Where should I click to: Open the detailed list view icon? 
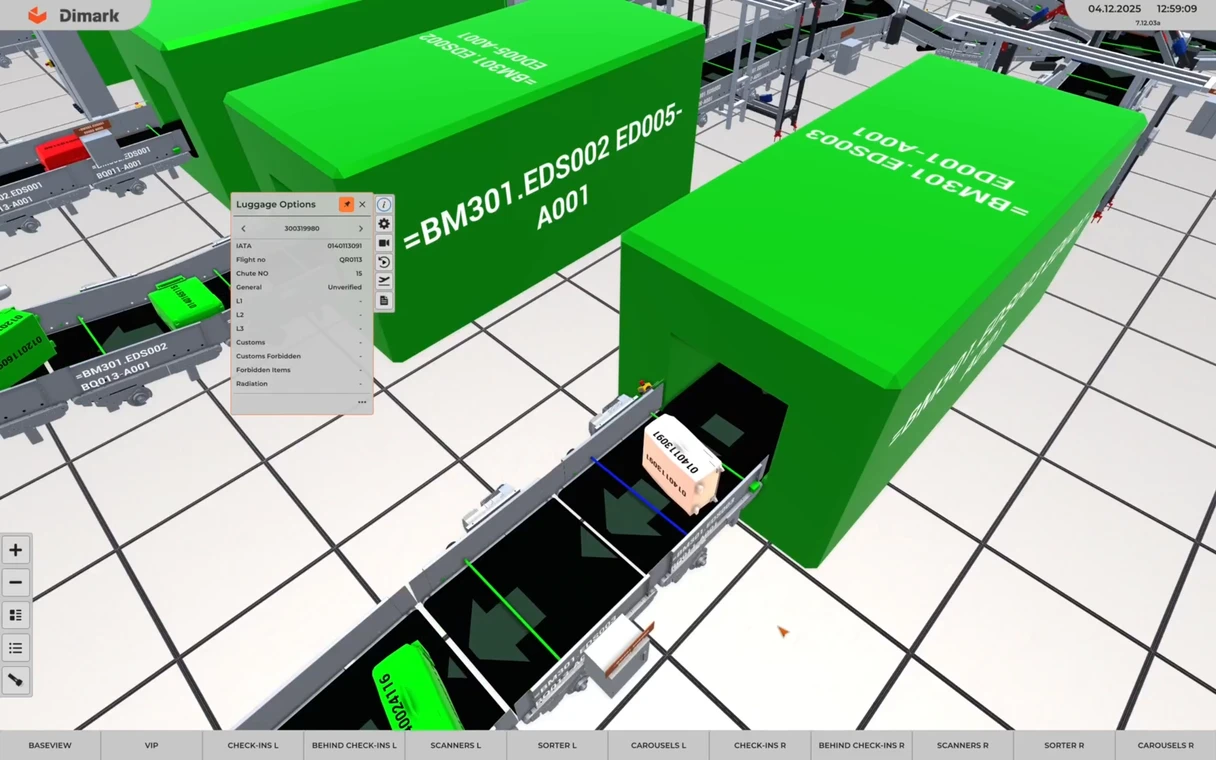click(16, 615)
